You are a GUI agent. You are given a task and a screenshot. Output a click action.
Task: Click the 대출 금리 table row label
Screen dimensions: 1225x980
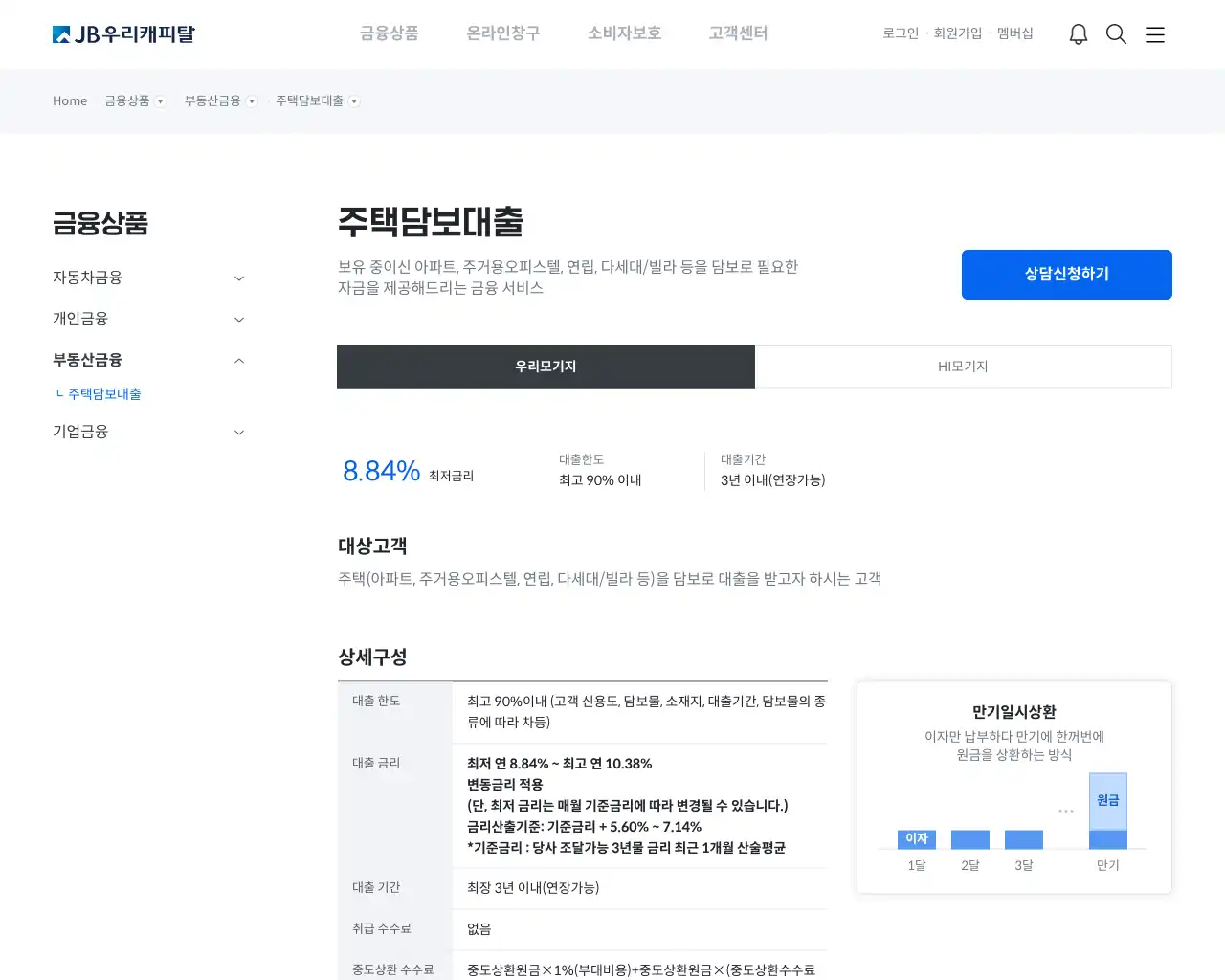tap(376, 764)
